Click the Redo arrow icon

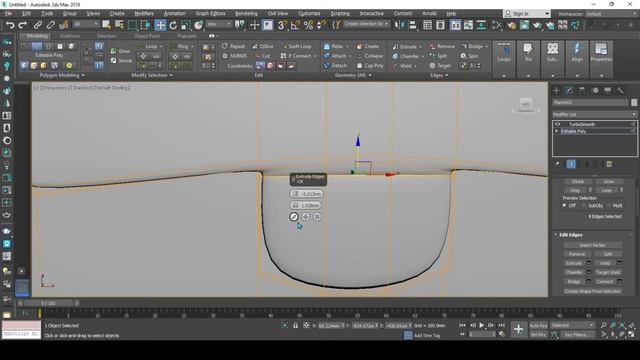click(x=22, y=25)
